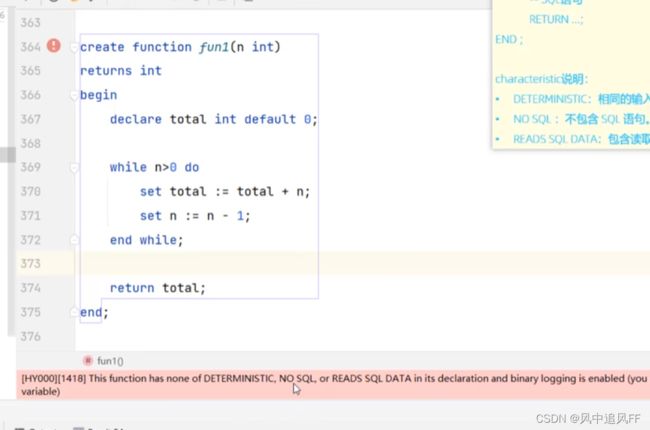Collapse the while loop fold at line 369
Viewport: 650px width, 430px height.
click(74, 168)
